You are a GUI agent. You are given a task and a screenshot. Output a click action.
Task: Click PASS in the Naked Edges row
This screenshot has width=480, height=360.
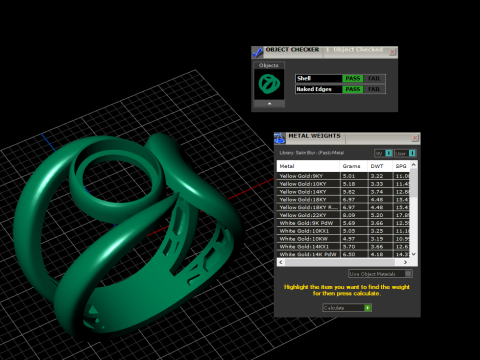tap(352, 89)
